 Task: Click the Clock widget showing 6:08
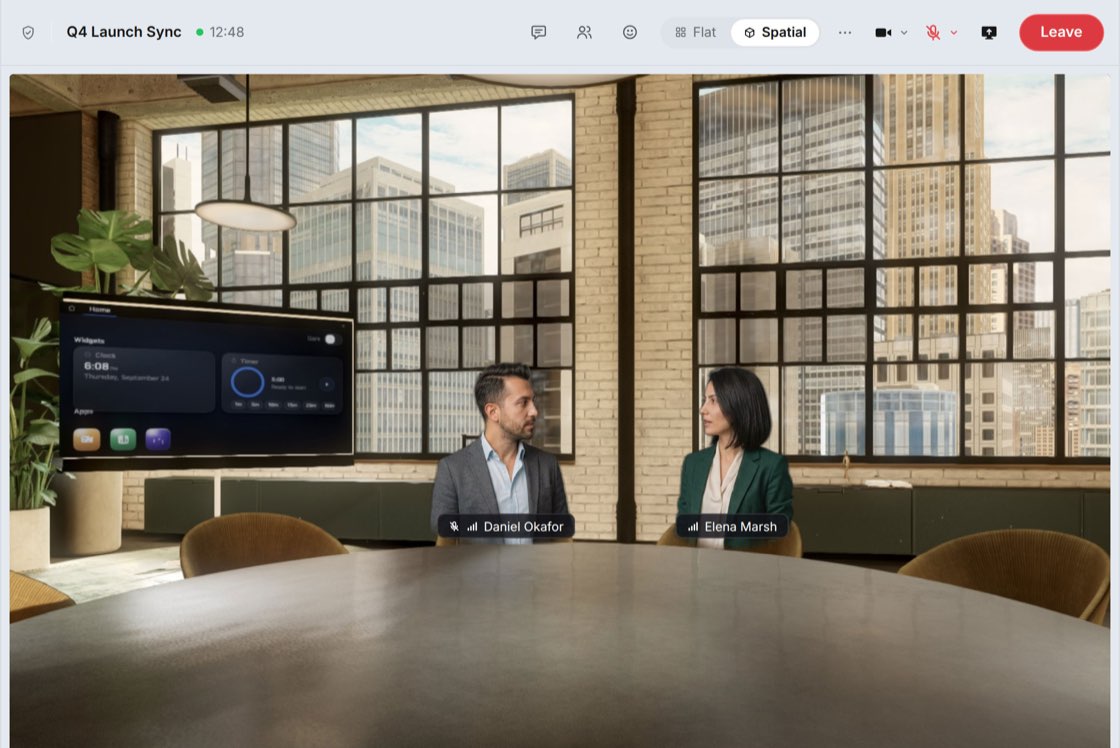[x=144, y=380]
